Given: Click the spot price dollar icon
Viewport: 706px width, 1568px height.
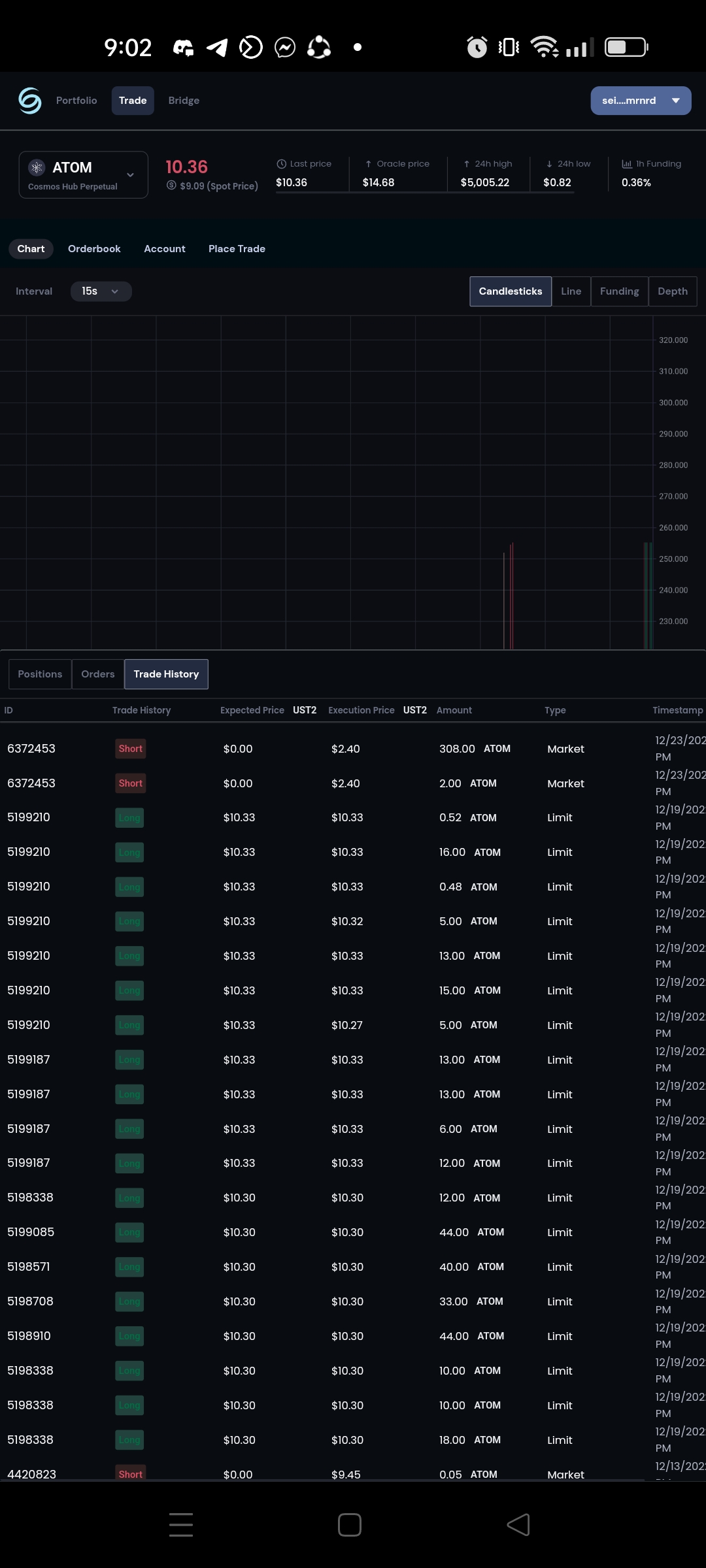Looking at the screenshot, I should (171, 186).
